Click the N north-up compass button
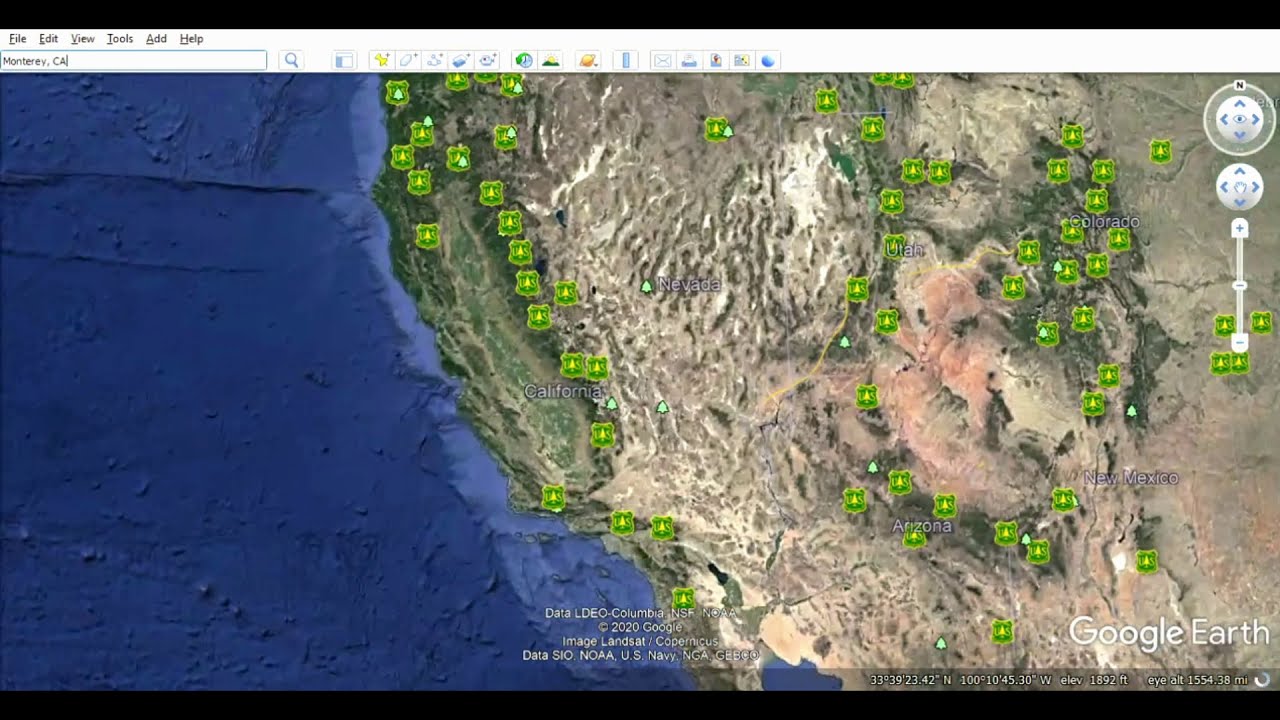 point(1240,85)
